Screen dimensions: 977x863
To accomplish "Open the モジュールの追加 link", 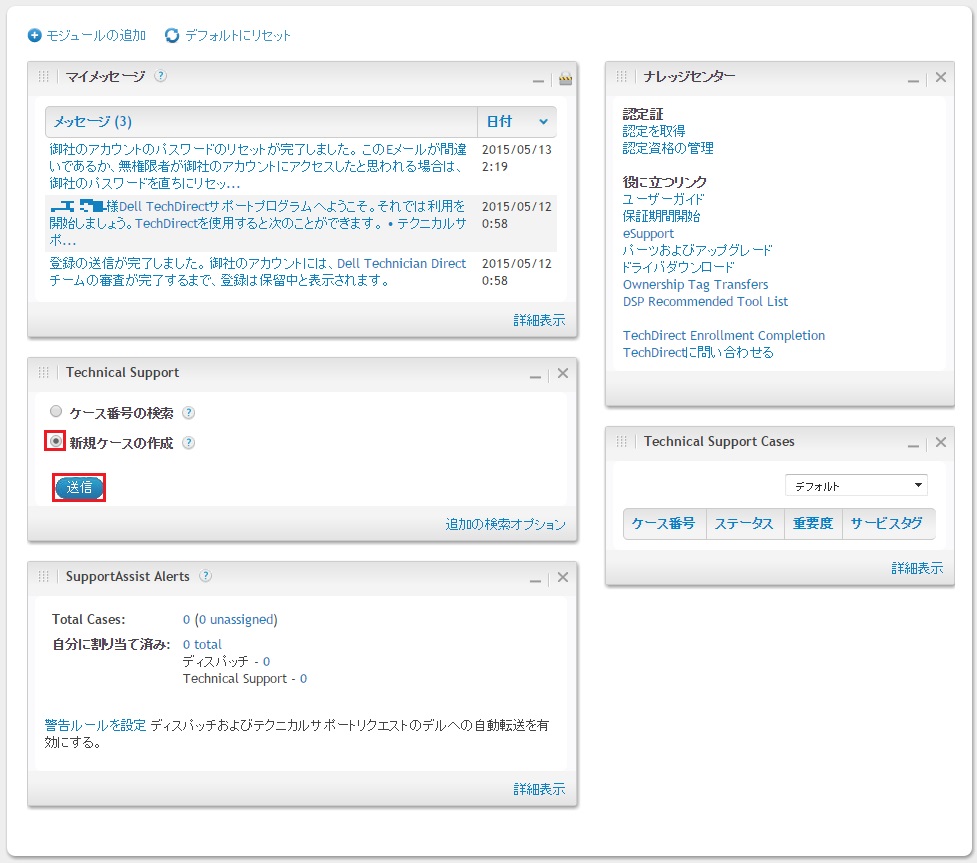I will (x=96, y=36).
